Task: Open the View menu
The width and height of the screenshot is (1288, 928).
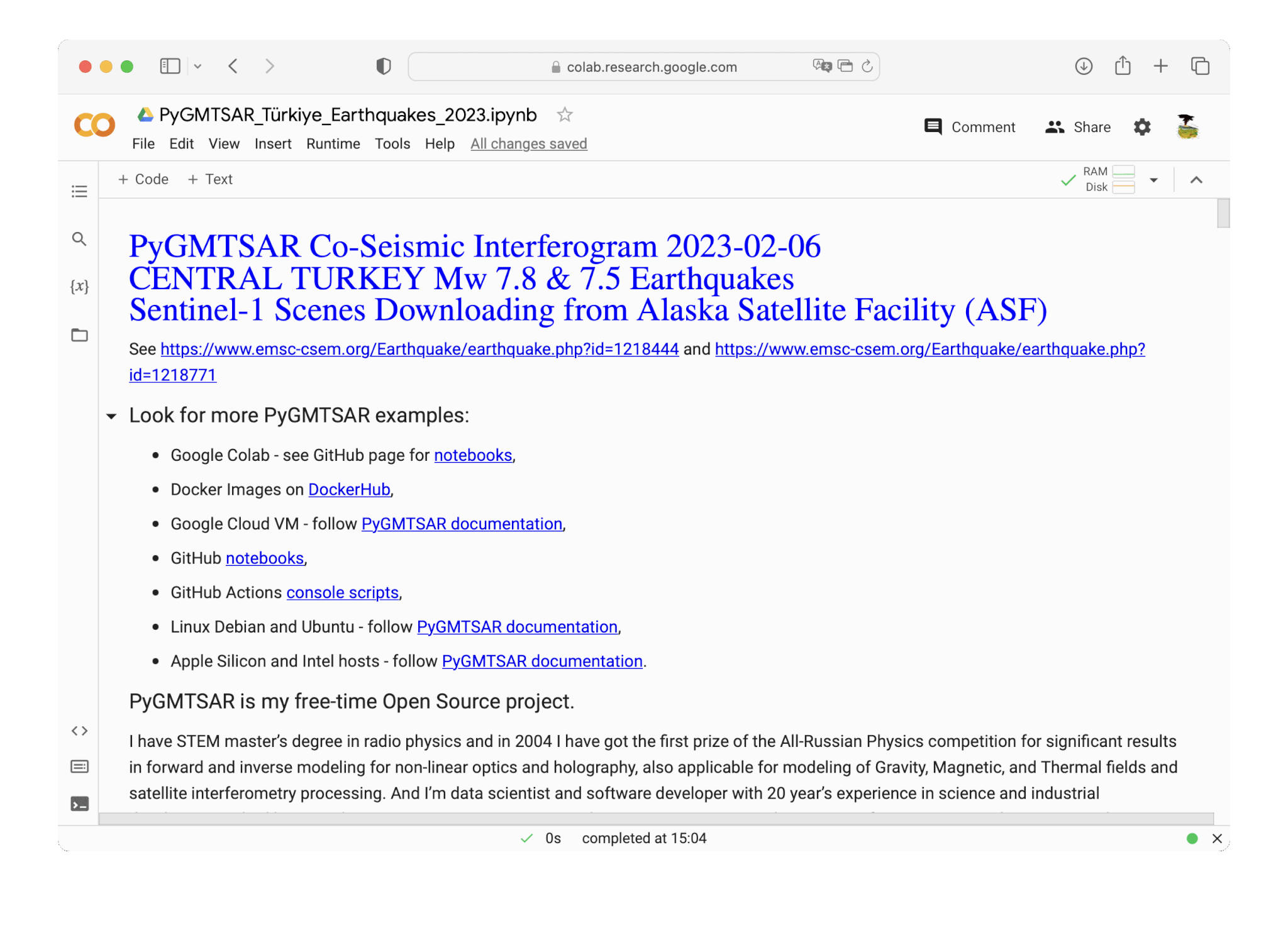Action: pos(224,144)
